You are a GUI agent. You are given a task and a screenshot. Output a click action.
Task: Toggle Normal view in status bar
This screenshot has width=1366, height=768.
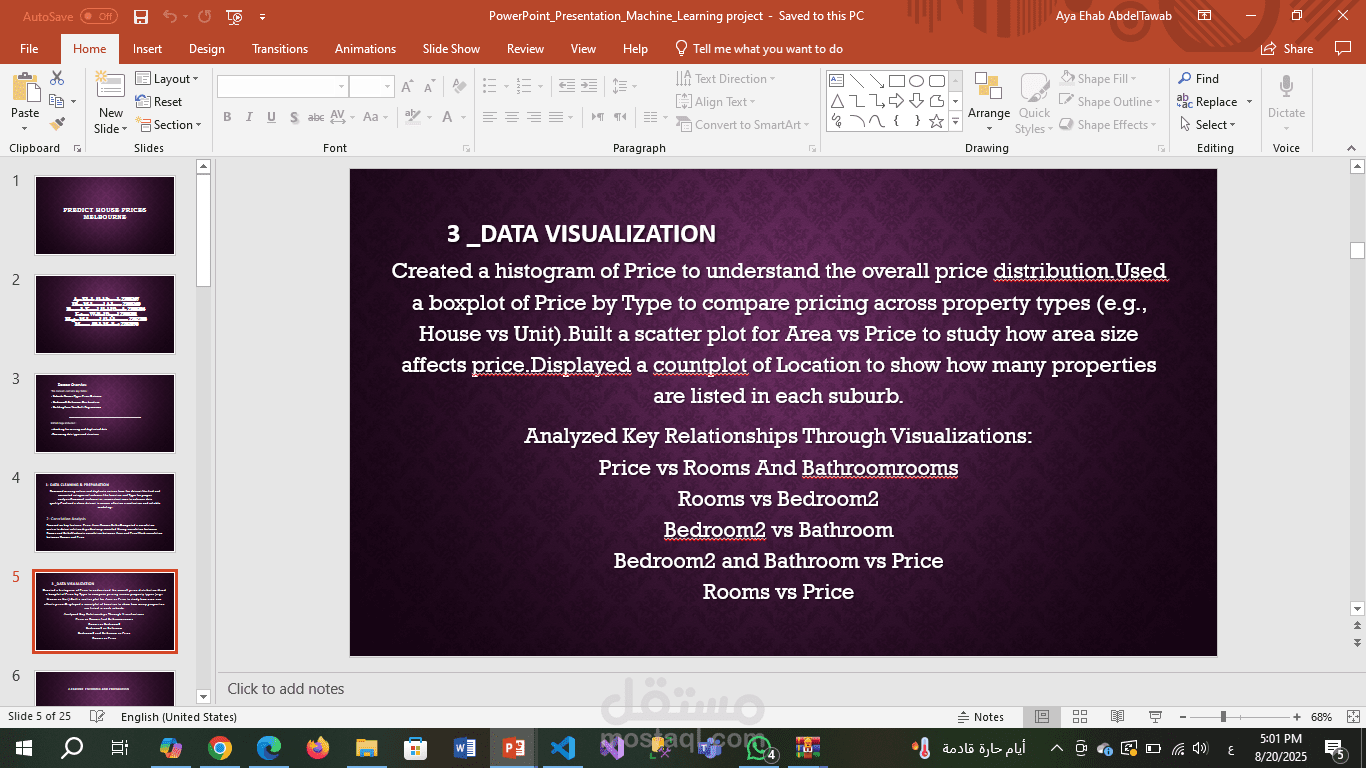1041,717
